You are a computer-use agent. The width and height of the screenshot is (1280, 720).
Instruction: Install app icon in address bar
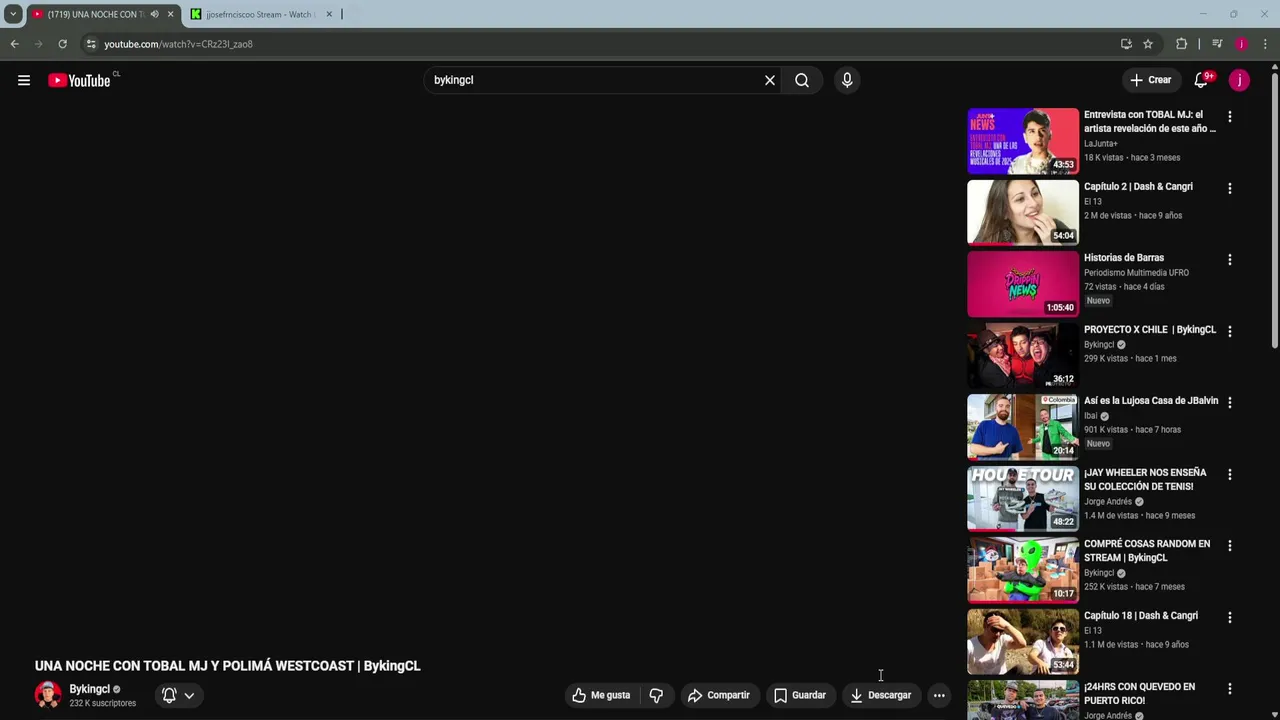click(x=1126, y=44)
